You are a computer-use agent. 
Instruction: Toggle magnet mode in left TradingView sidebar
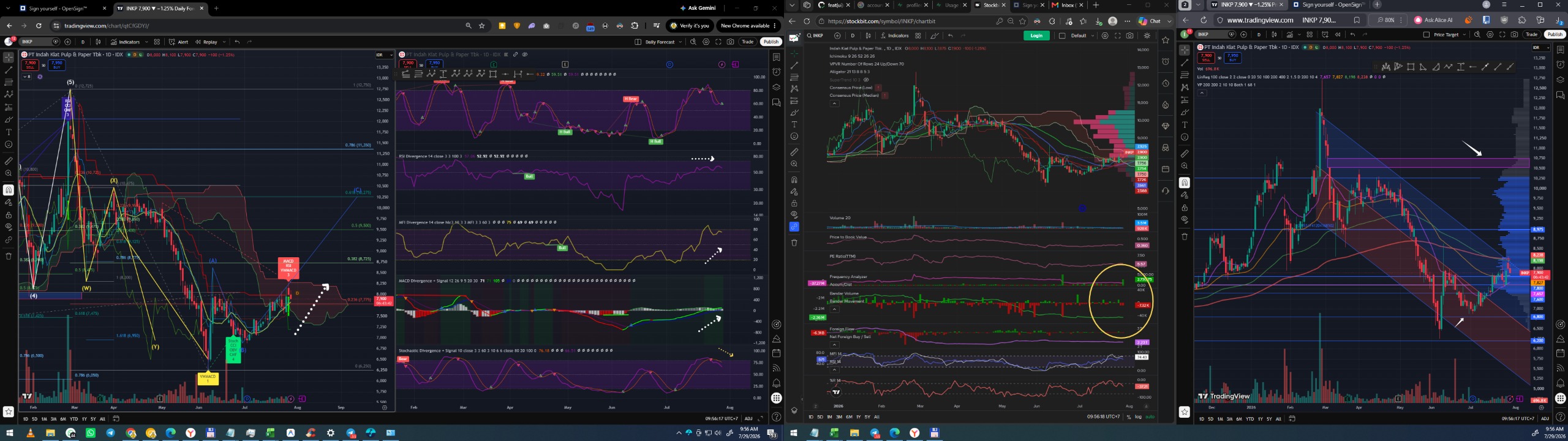pyautogui.click(x=9, y=190)
